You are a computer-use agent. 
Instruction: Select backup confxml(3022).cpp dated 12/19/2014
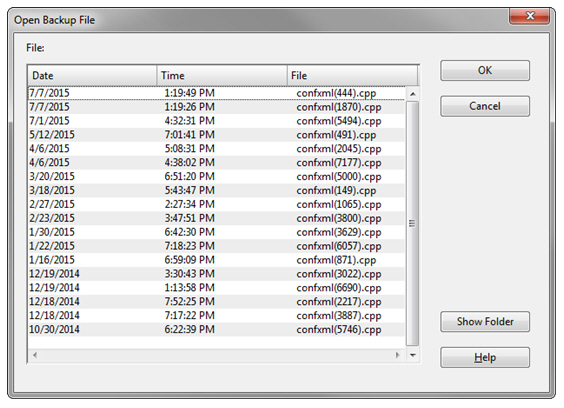click(217, 274)
